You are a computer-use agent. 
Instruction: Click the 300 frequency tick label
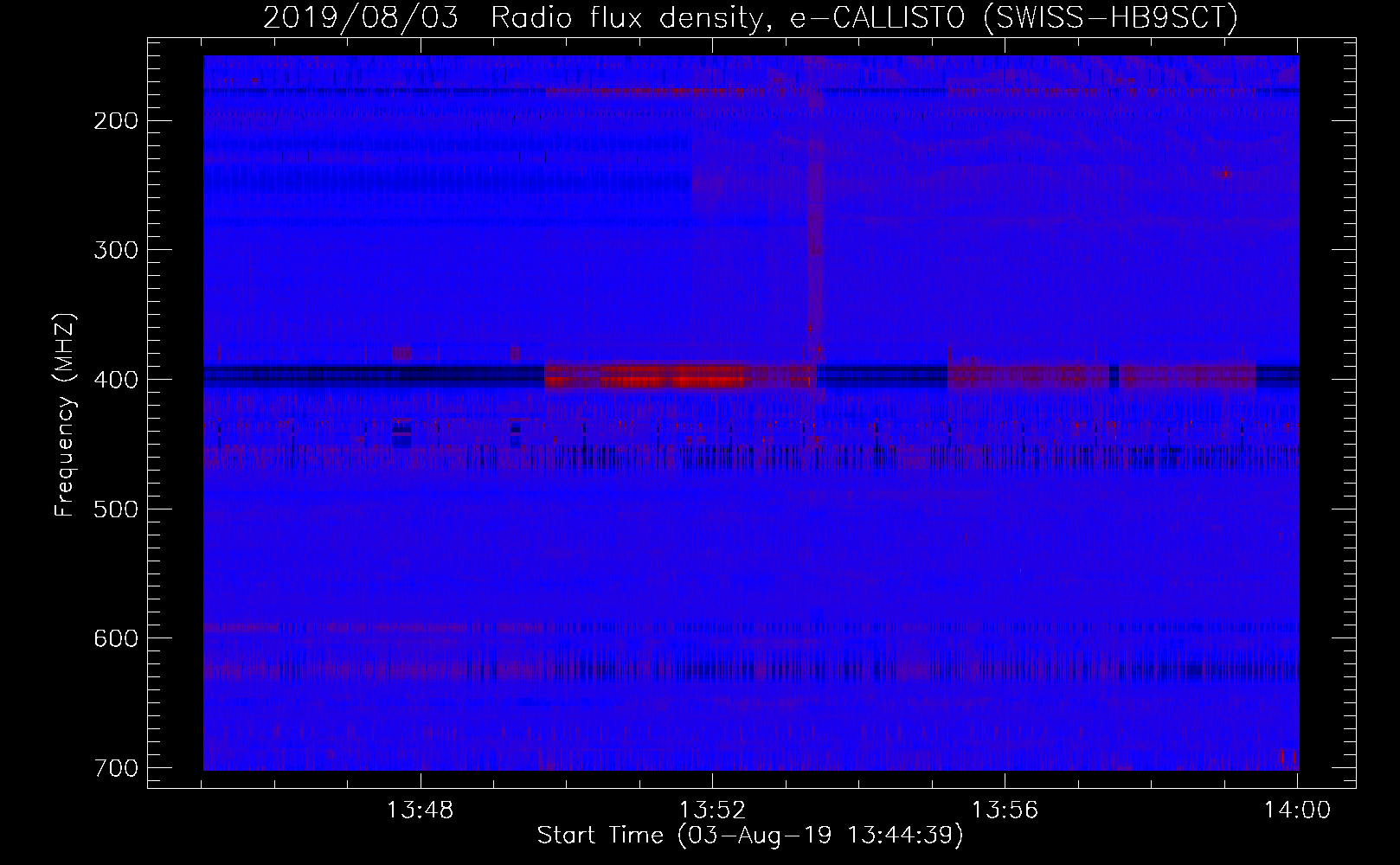115,250
